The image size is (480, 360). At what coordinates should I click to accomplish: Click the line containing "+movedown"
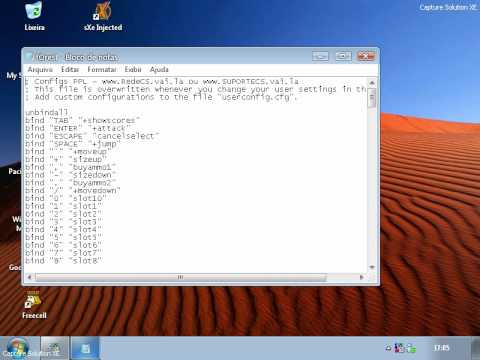pyautogui.click(x=73, y=191)
